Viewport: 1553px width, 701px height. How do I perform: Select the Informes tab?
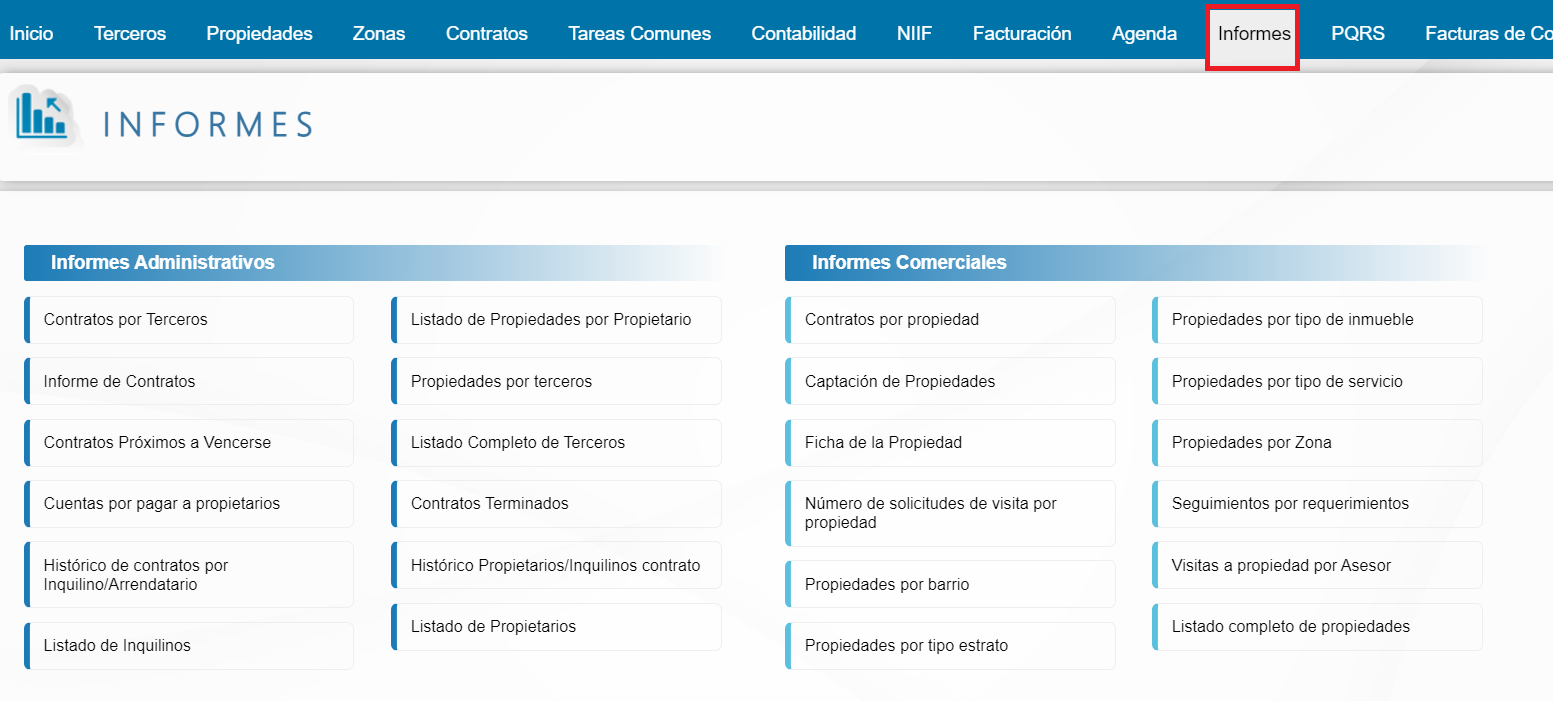[x=1253, y=36]
